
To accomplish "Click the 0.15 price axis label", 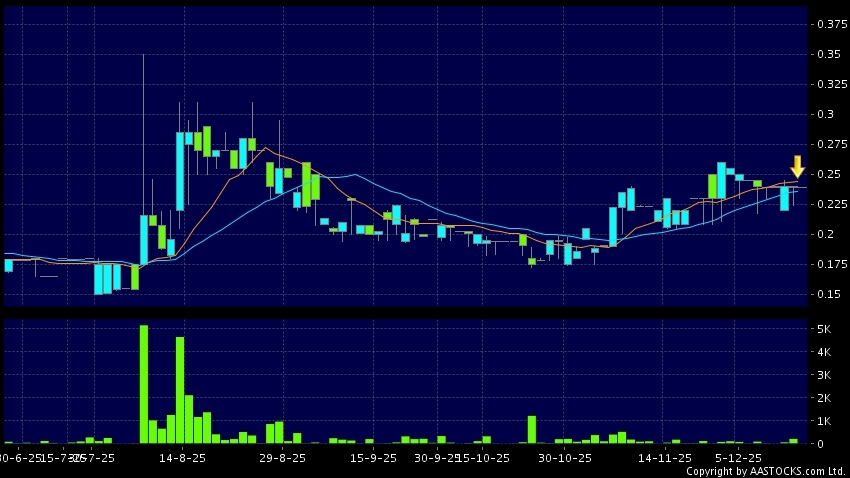I will click(x=828, y=294).
